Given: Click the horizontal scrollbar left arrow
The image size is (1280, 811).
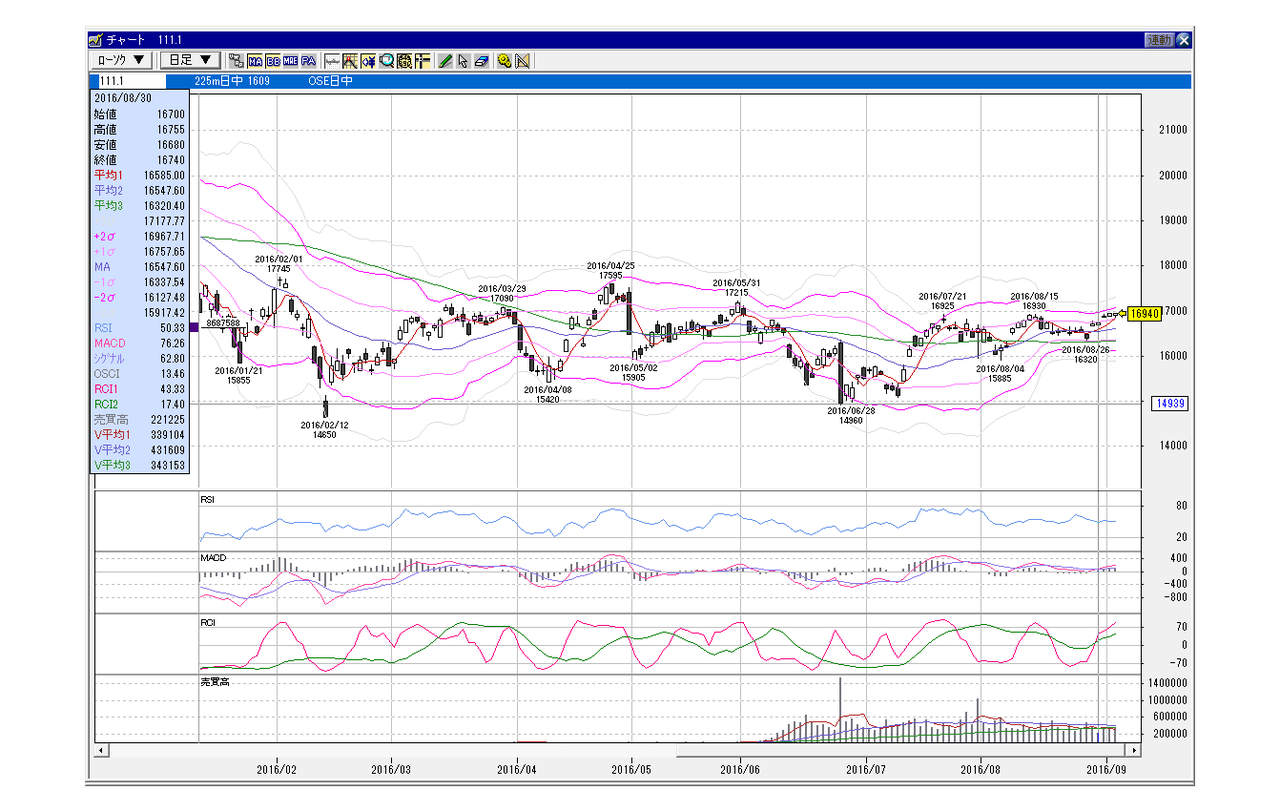Looking at the screenshot, I should [100, 749].
